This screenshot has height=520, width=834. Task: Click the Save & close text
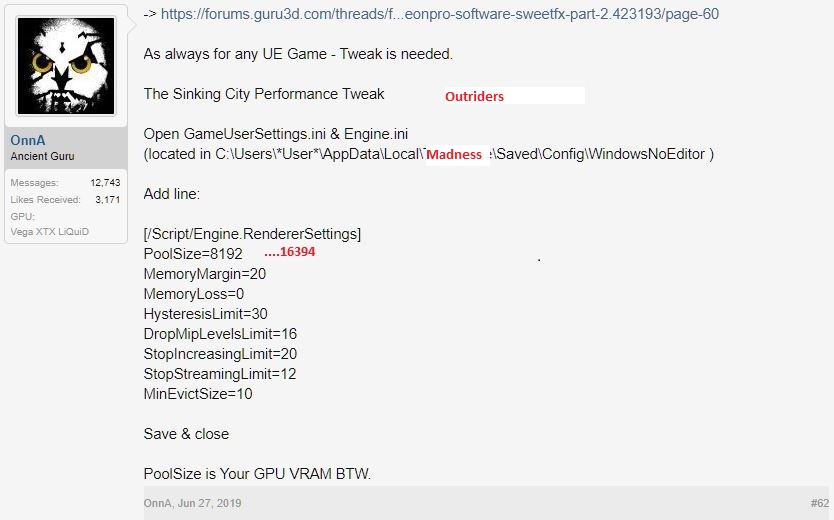[186, 434]
